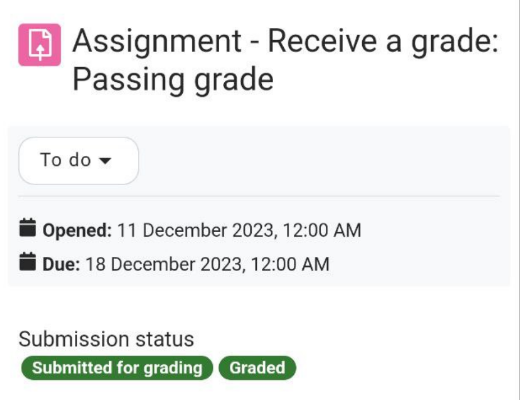Click the horizontal divider below To do

259,196
